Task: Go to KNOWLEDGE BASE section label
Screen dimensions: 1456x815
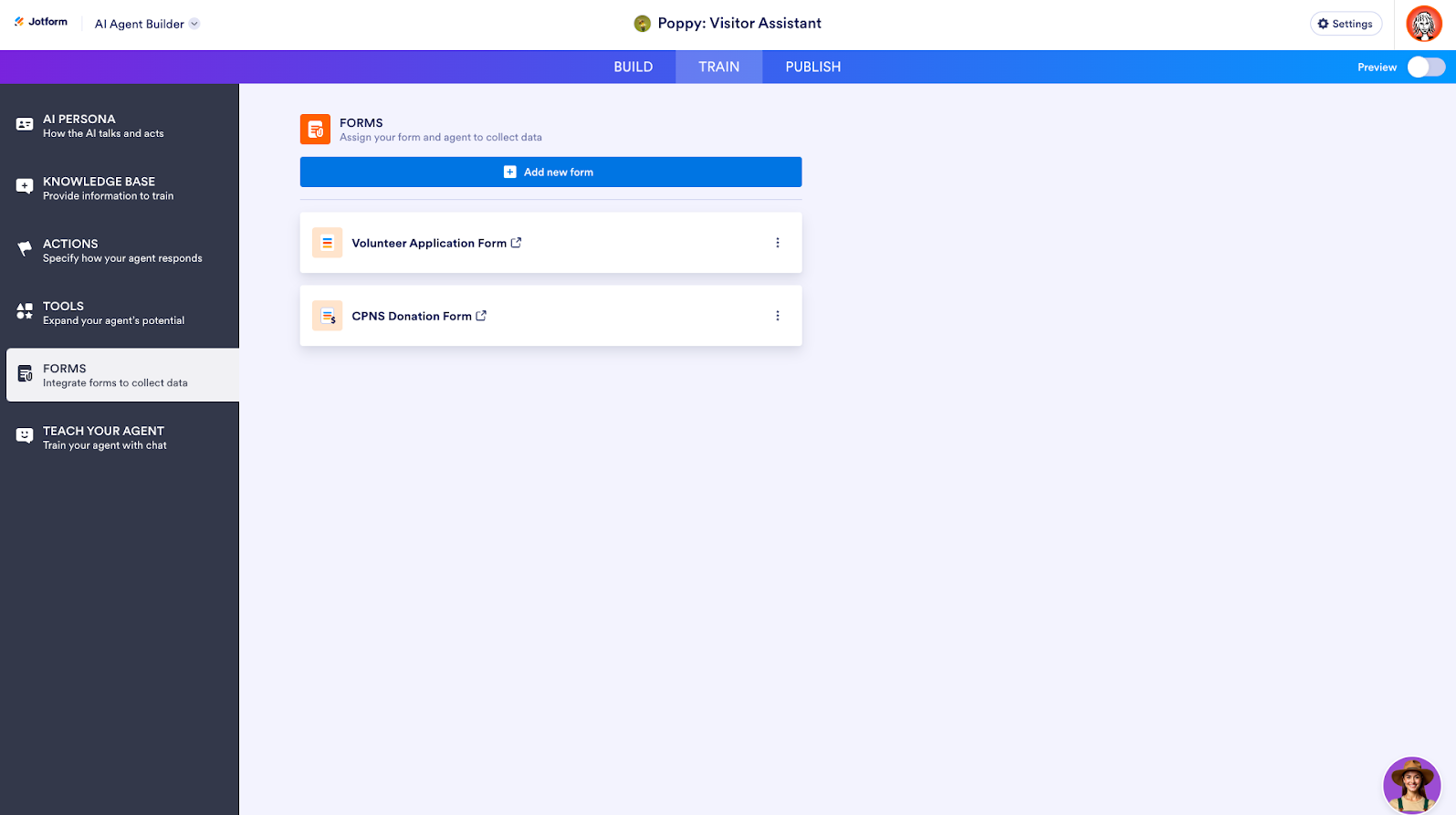Action: point(99,182)
